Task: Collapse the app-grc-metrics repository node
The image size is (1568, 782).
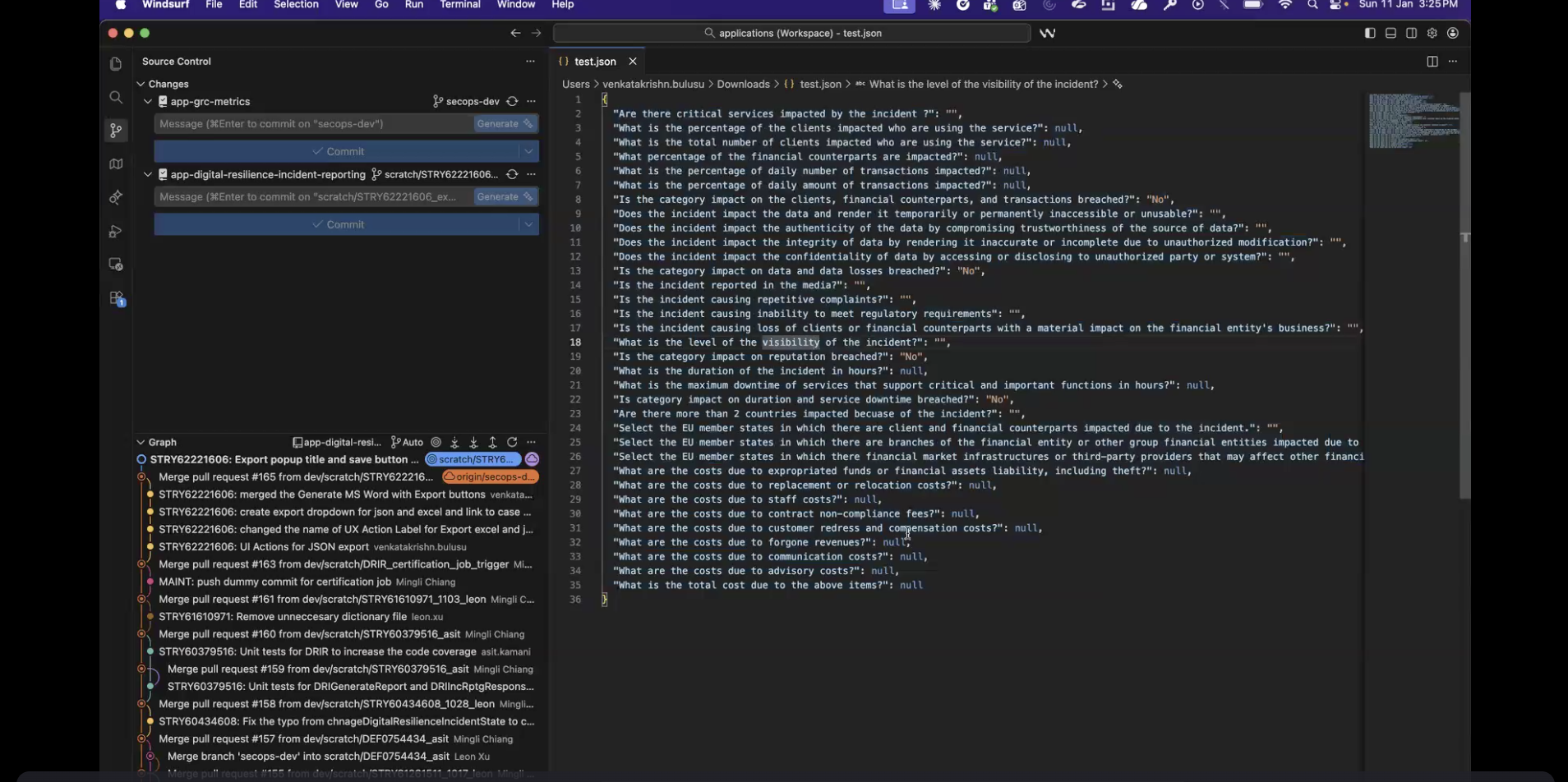Action: point(148,101)
